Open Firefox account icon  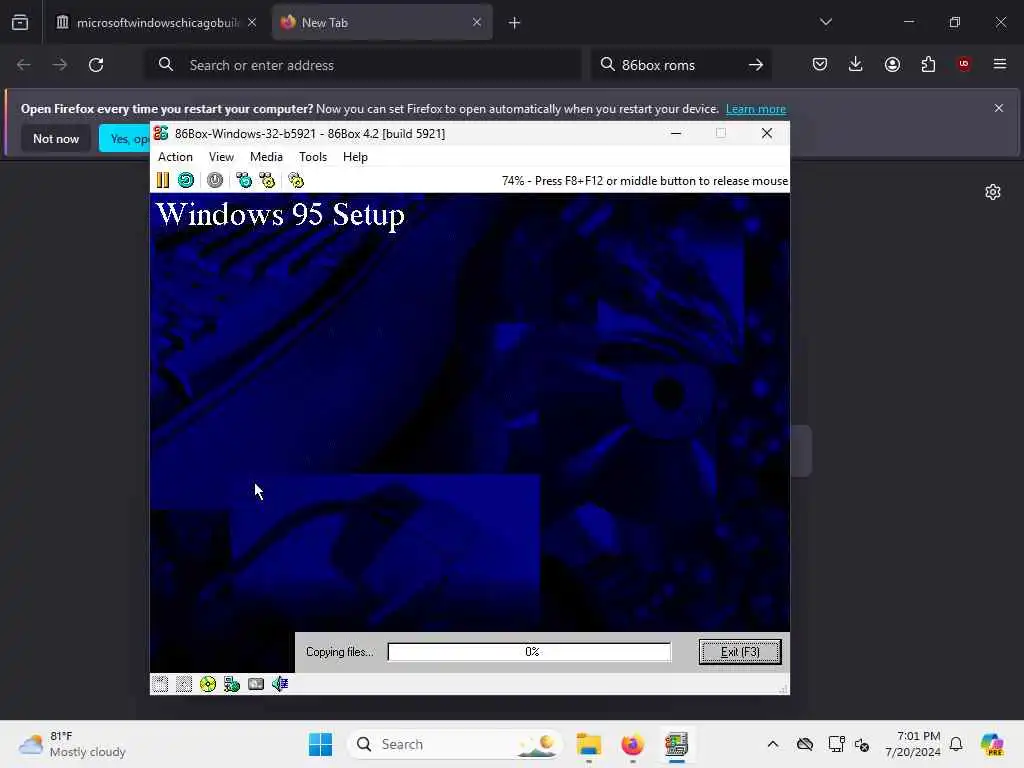892,64
